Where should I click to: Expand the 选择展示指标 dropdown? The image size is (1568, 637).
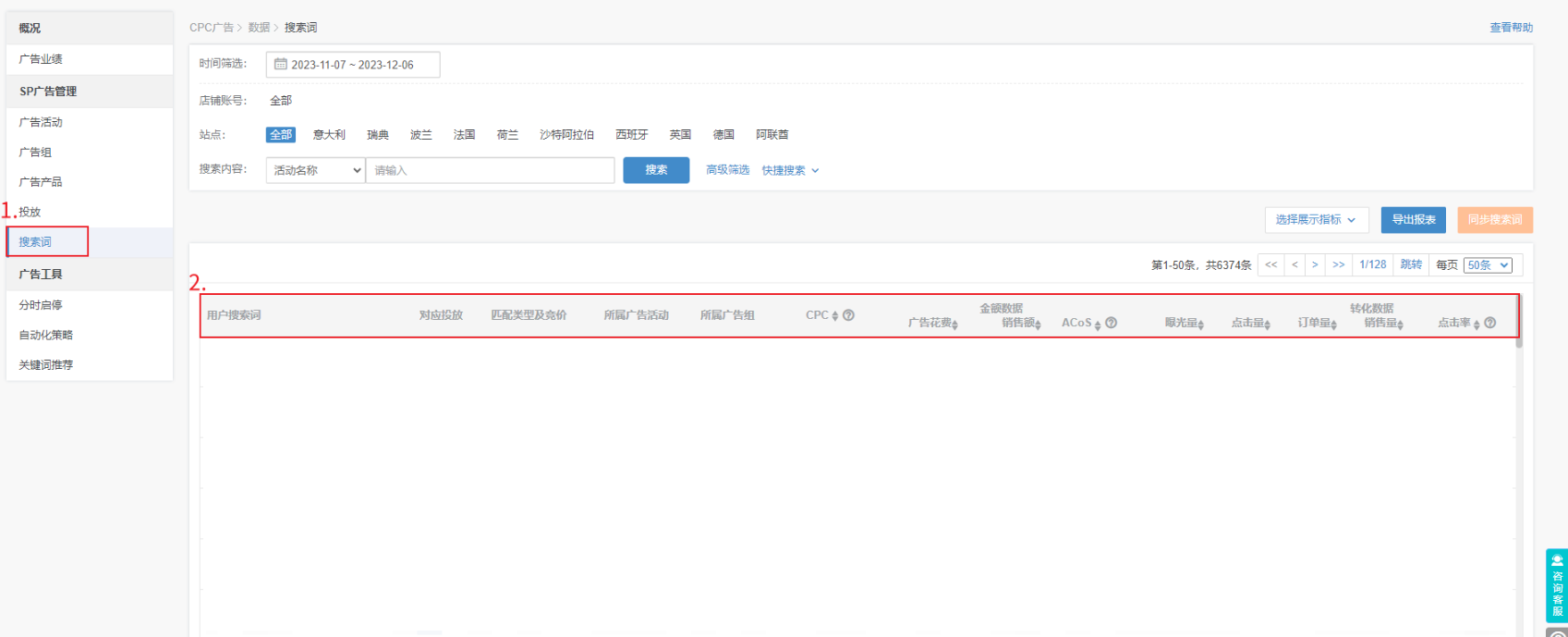coord(1316,220)
